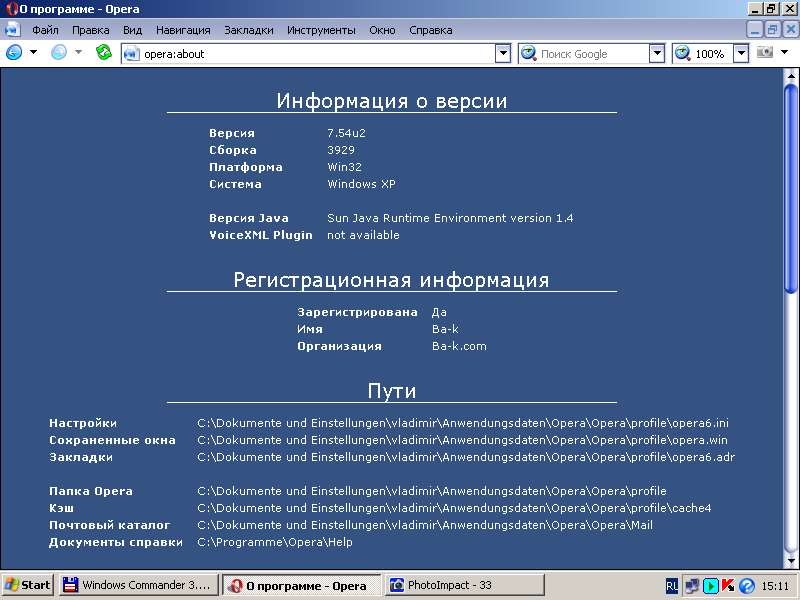800x600 pixels.
Task: Click the red K antivirus tray icon
Action: coord(728,586)
